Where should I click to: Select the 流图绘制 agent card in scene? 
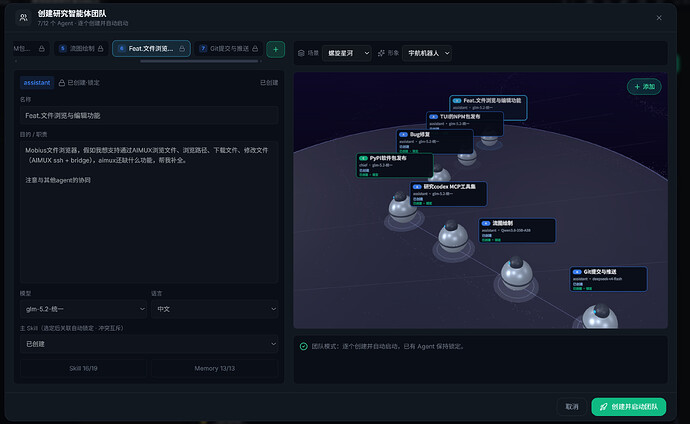tap(517, 230)
